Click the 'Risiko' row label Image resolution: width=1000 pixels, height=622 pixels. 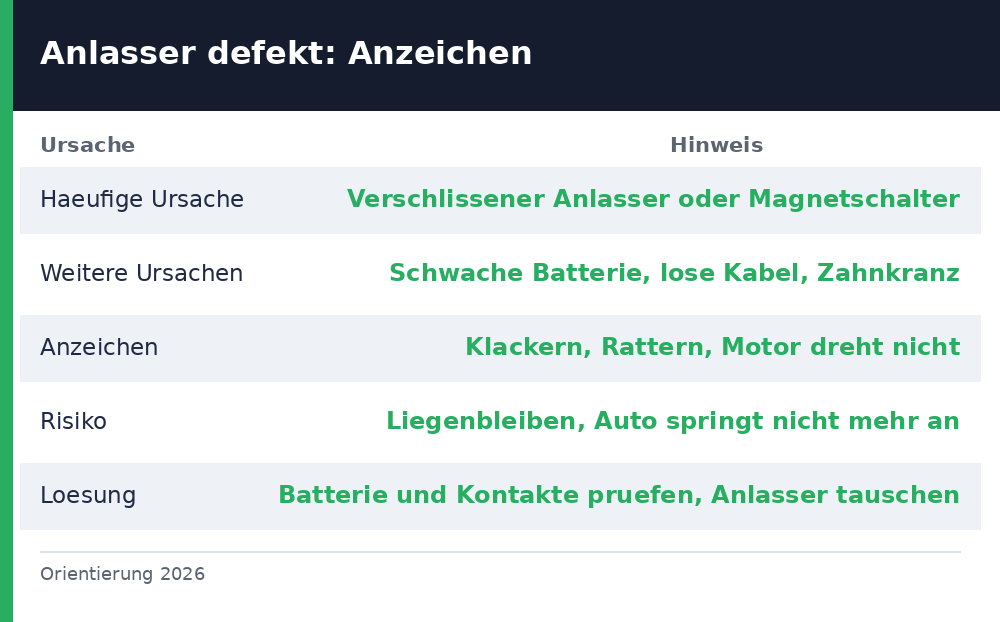pyautogui.click(x=73, y=421)
